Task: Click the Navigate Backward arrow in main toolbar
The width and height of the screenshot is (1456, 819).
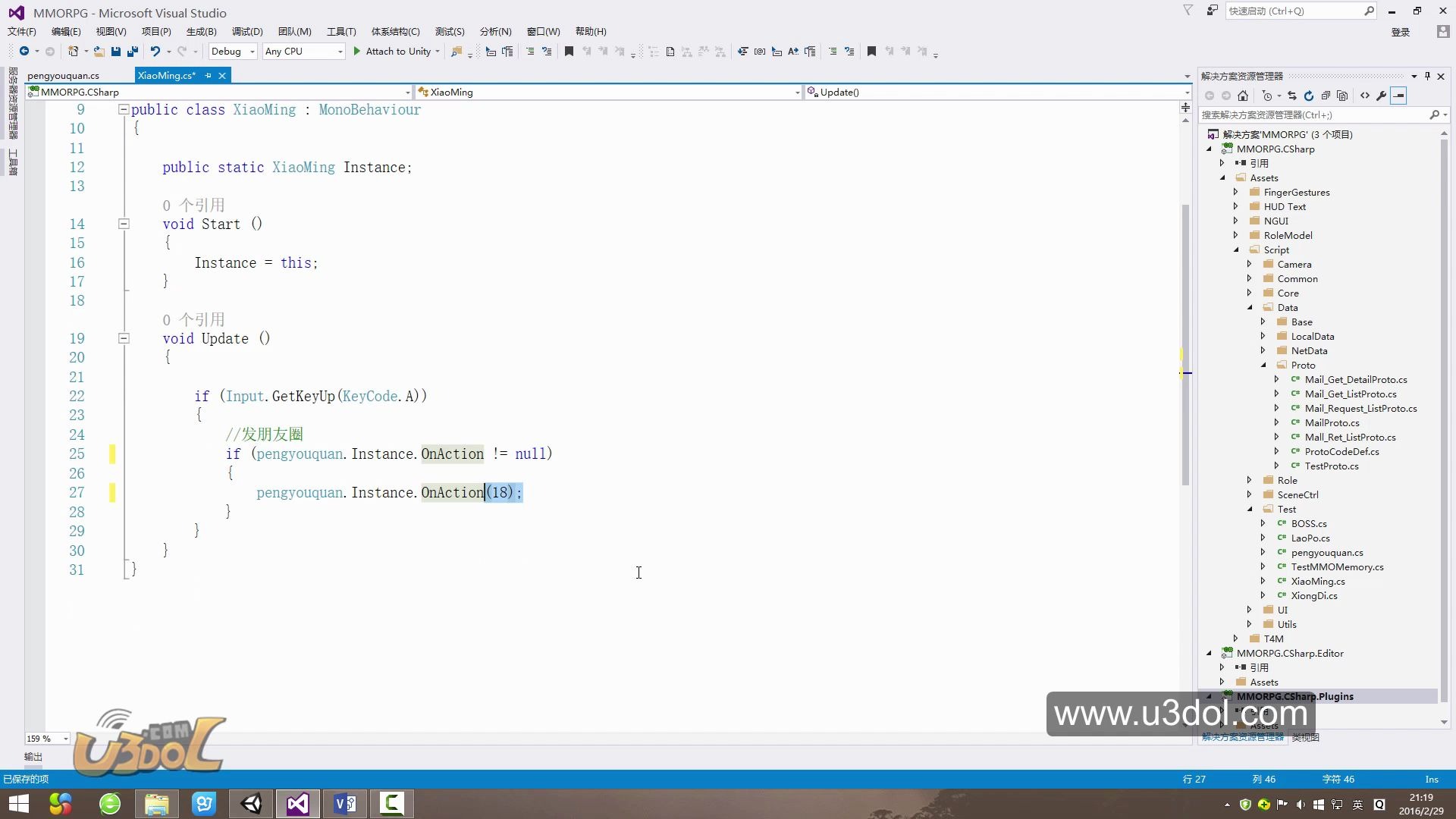Action: [24, 52]
